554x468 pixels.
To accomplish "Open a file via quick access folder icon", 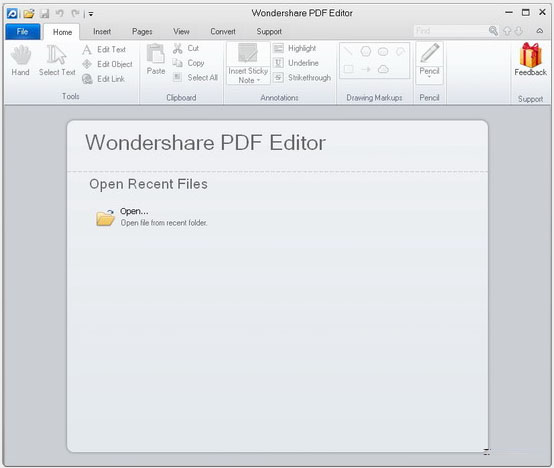I will [x=29, y=14].
